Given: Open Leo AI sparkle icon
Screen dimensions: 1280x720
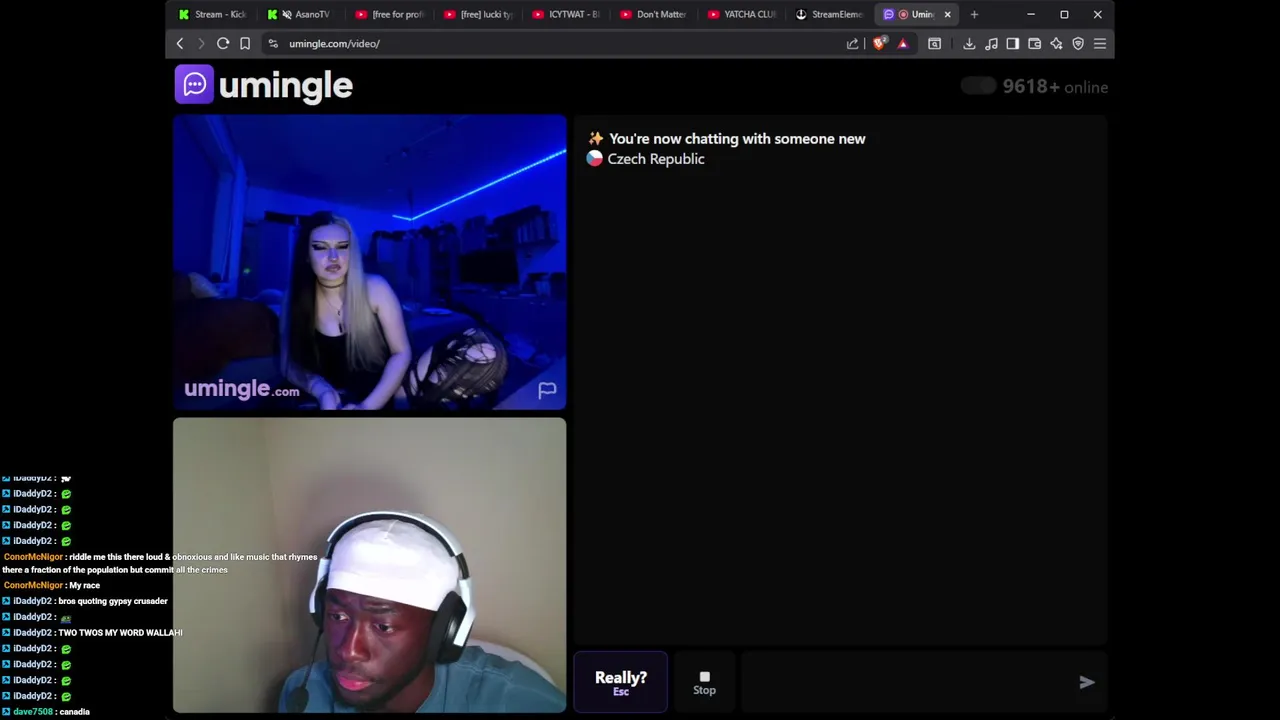Looking at the screenshot, I should [x=1056, y=44].
